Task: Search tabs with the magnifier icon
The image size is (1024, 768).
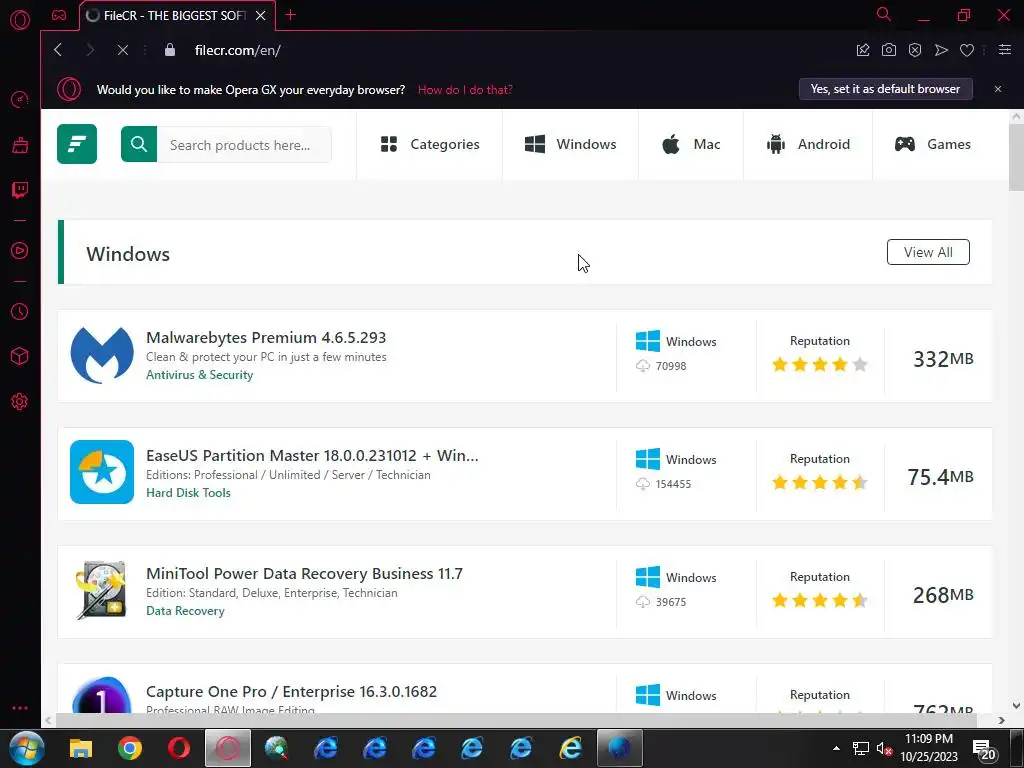Action: click(x=884, y=14)
